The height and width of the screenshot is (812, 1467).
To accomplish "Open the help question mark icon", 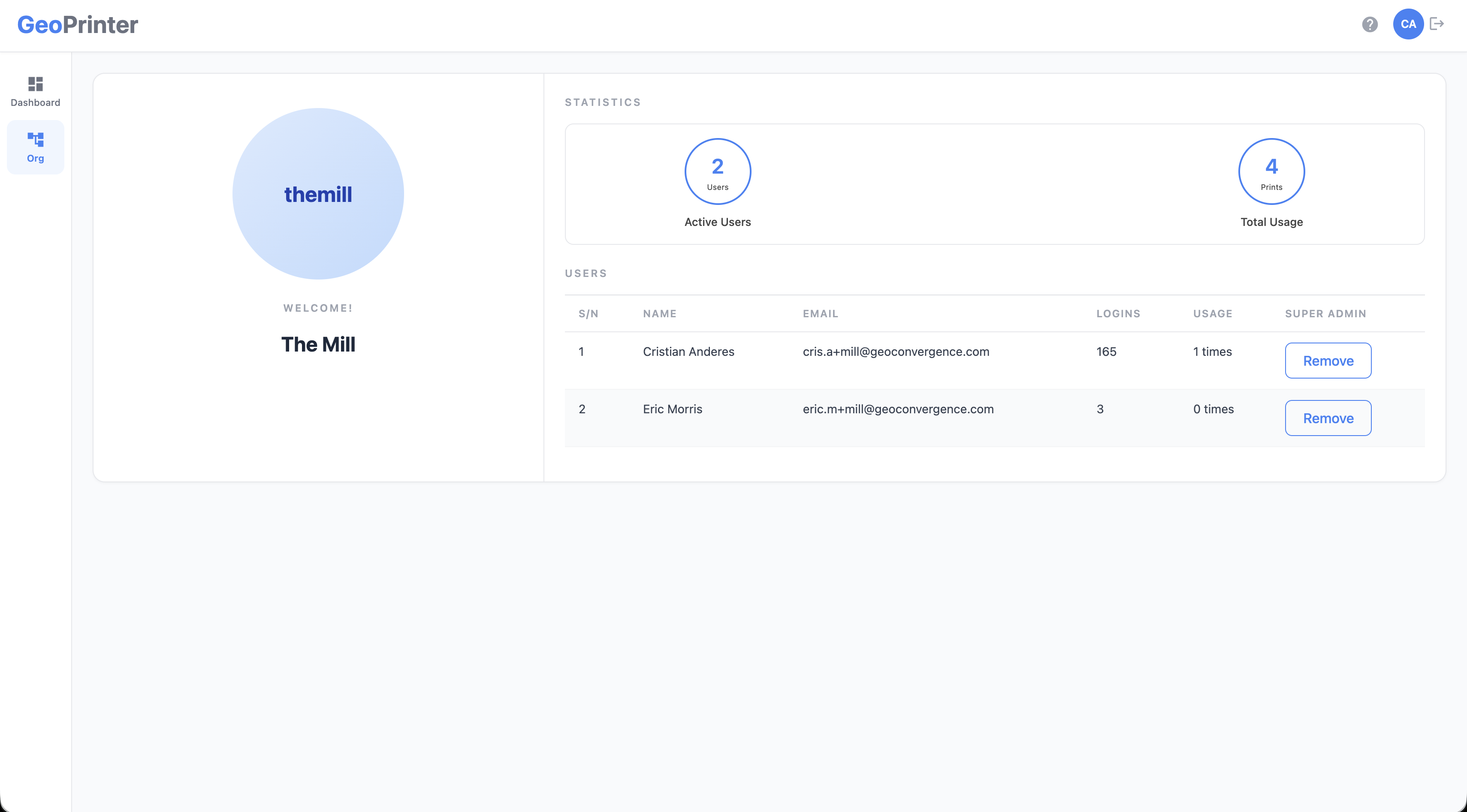I will click(x=1370, y=24).
